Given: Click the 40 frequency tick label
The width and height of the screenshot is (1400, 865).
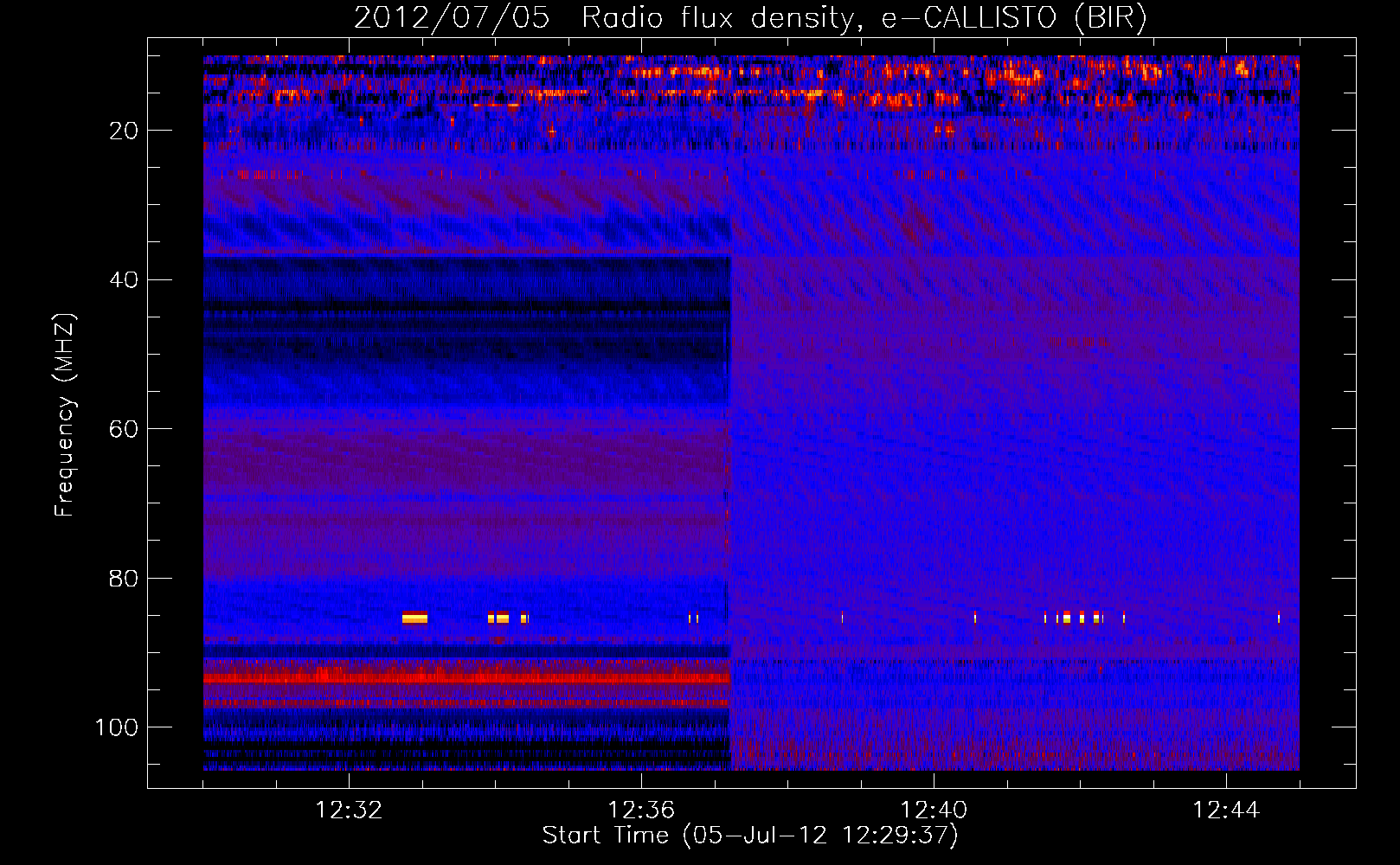Looking at the screenshot, I should [x=125, y=280].
